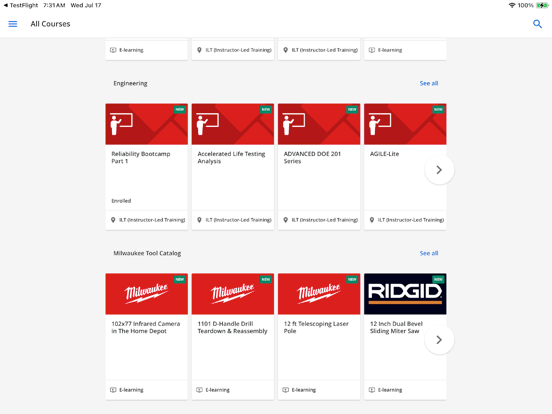Click E-learning screen icon under D-Handle Drill

pyautogui.click(x=199, y=390)
